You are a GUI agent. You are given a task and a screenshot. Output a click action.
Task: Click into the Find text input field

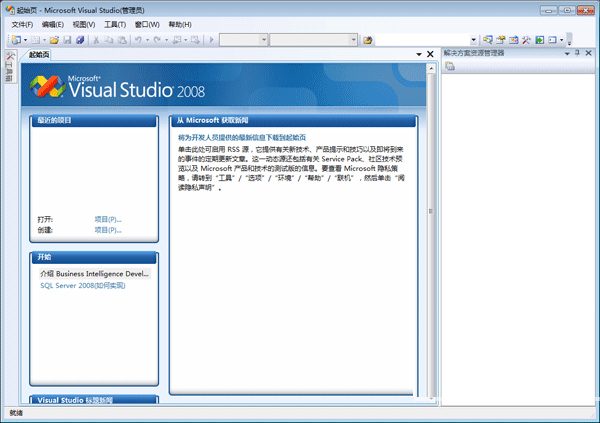coord(422,40)
